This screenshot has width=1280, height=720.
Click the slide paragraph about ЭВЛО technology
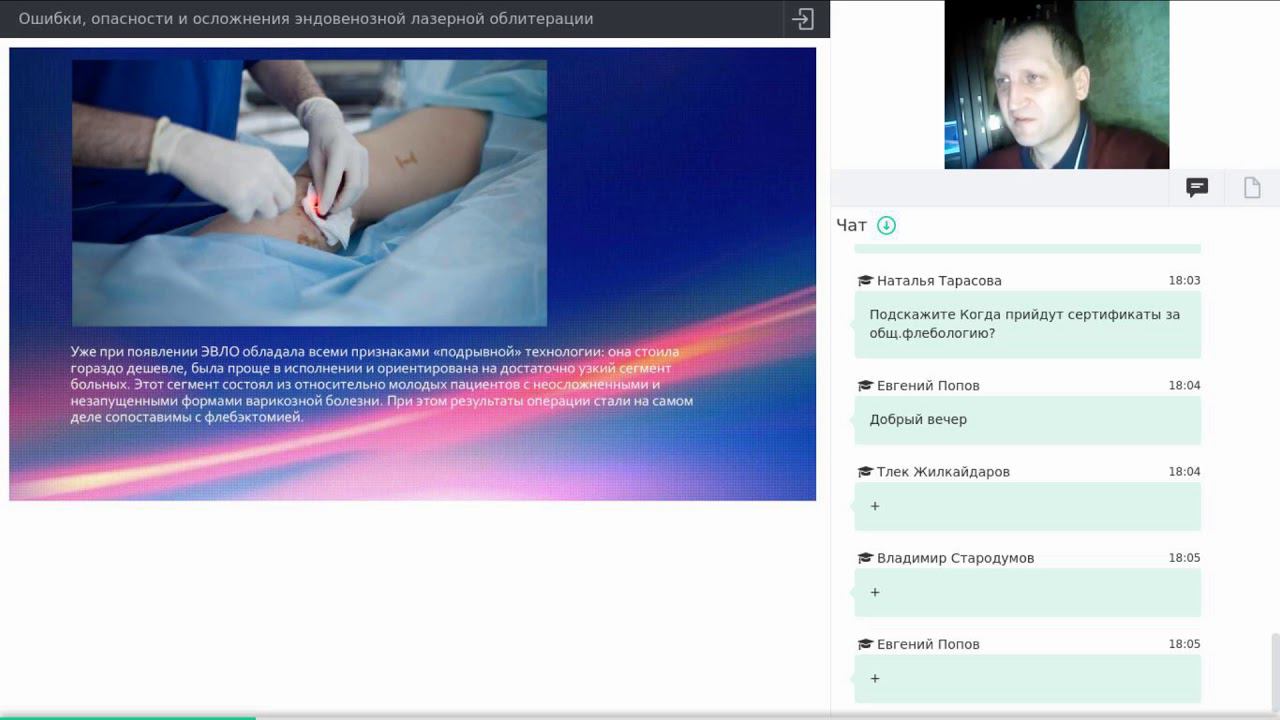[382, 384]
